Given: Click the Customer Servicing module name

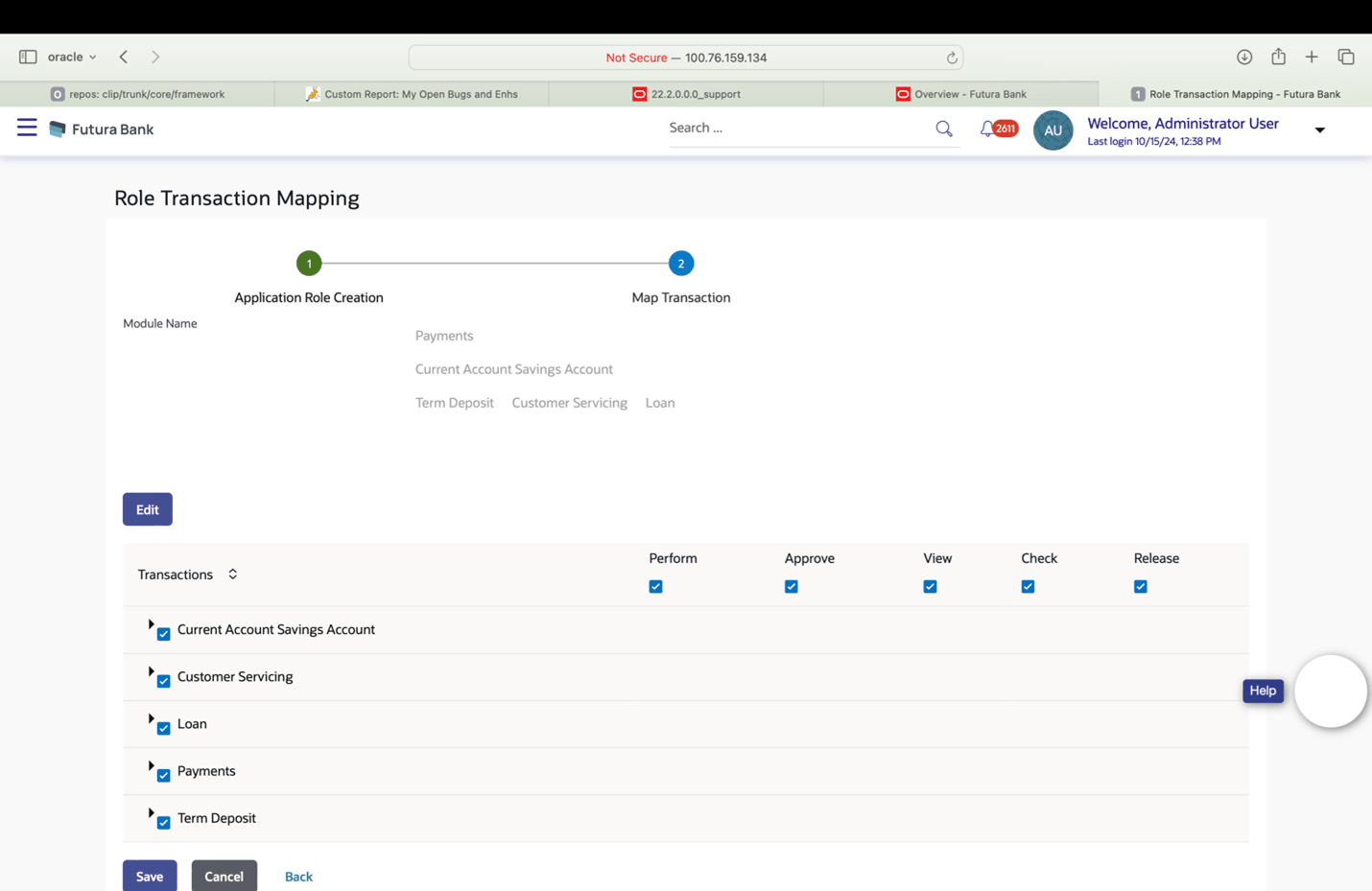Looking at the screenshot, I should click(570, 403).
